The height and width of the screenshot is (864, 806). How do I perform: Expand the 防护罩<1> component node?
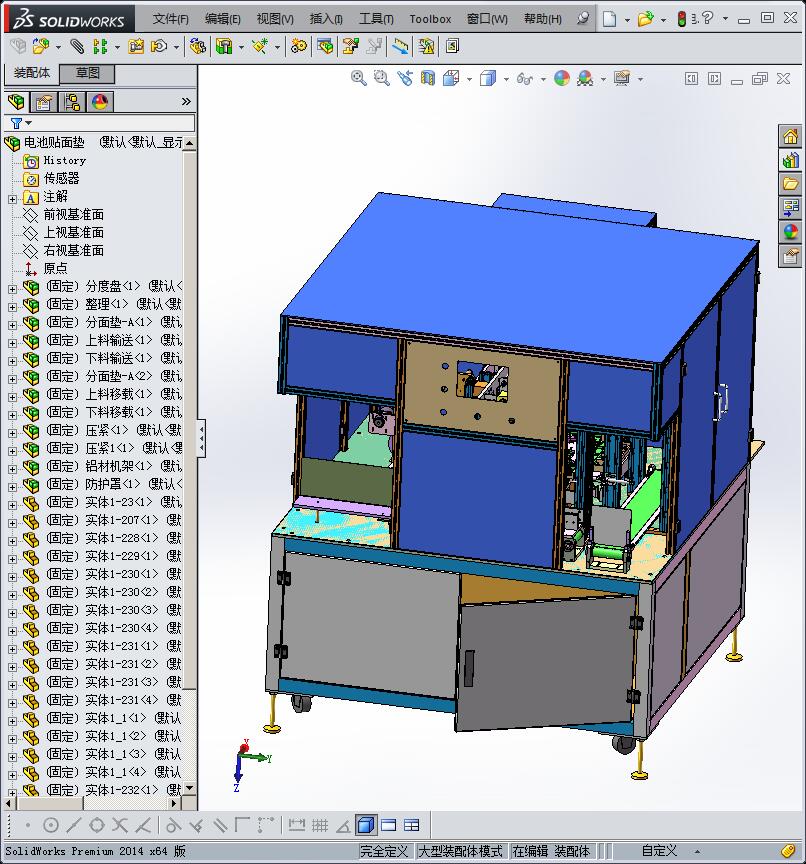[12, 487]
